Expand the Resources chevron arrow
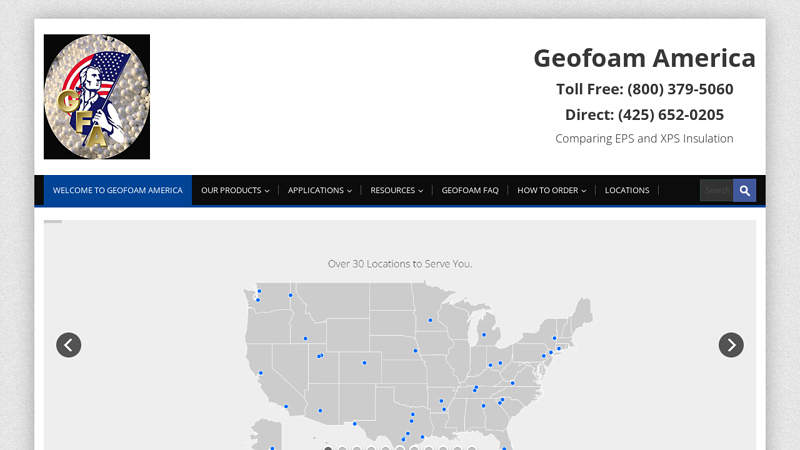Screen dimensions: 800x450 (x=421, y=191)
